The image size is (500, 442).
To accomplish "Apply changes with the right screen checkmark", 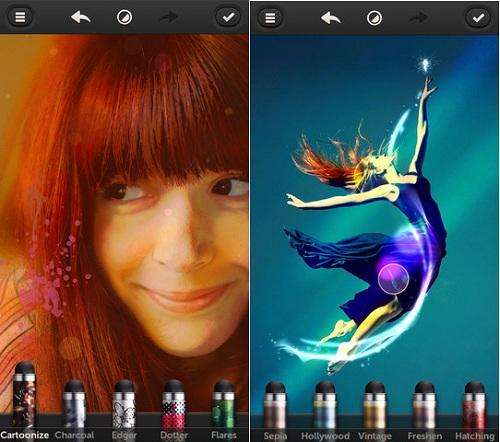I will click(x=478, y=18).
